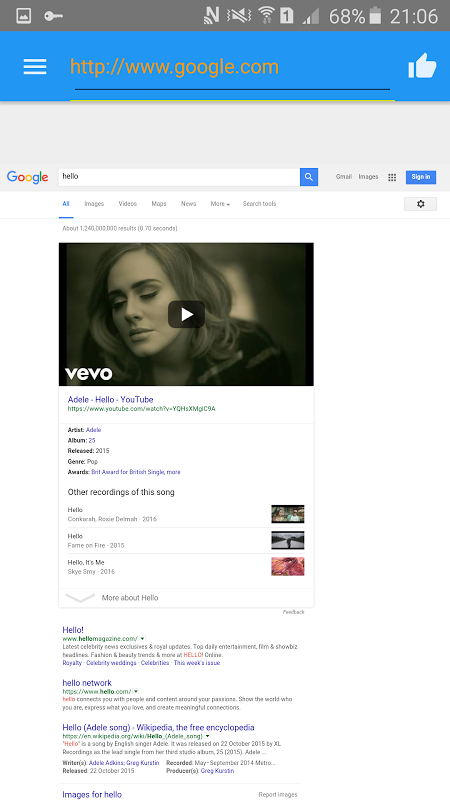
Task: Open the Gmail link
Action: click(343, 177)
